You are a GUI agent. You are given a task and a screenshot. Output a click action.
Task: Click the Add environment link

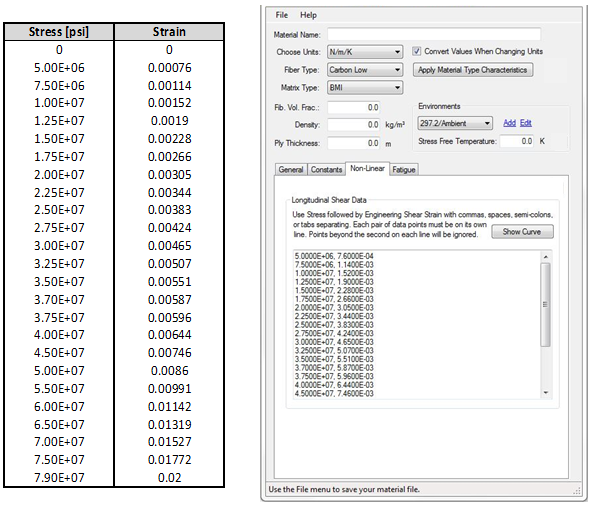coord(509,123)
